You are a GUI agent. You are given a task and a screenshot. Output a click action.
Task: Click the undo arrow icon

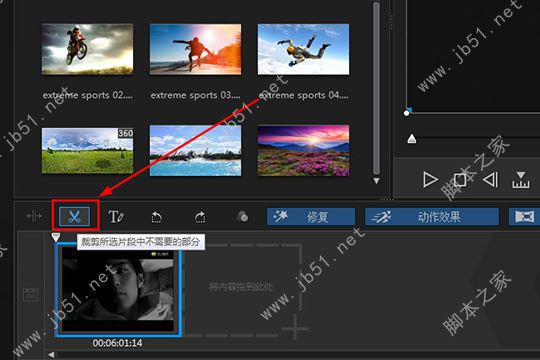157,217
